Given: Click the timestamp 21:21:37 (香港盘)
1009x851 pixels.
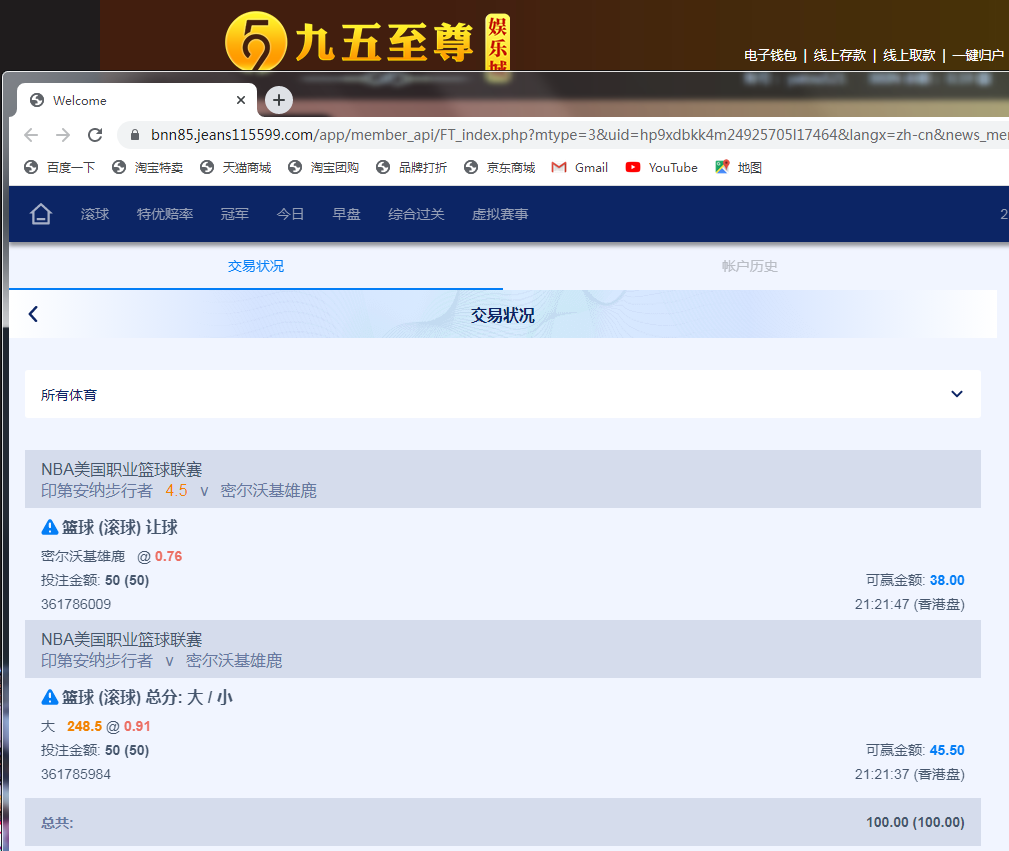Looking at the screenshot, I should pyautogui.click(x=909, y=774).
